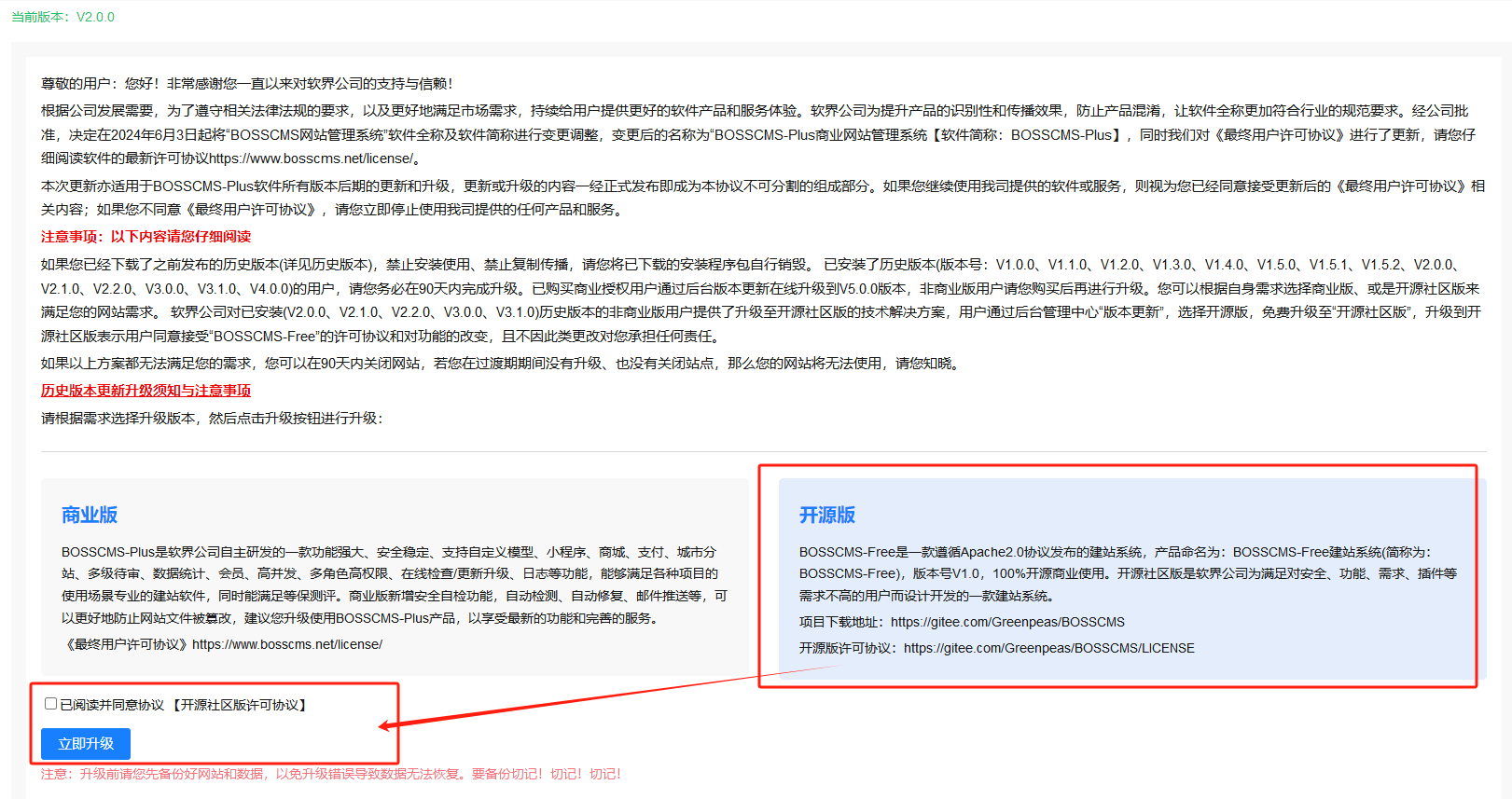Select the 开源版 heading
Viewport: 1512px width, 799px height.
click(x=826, y=516)
